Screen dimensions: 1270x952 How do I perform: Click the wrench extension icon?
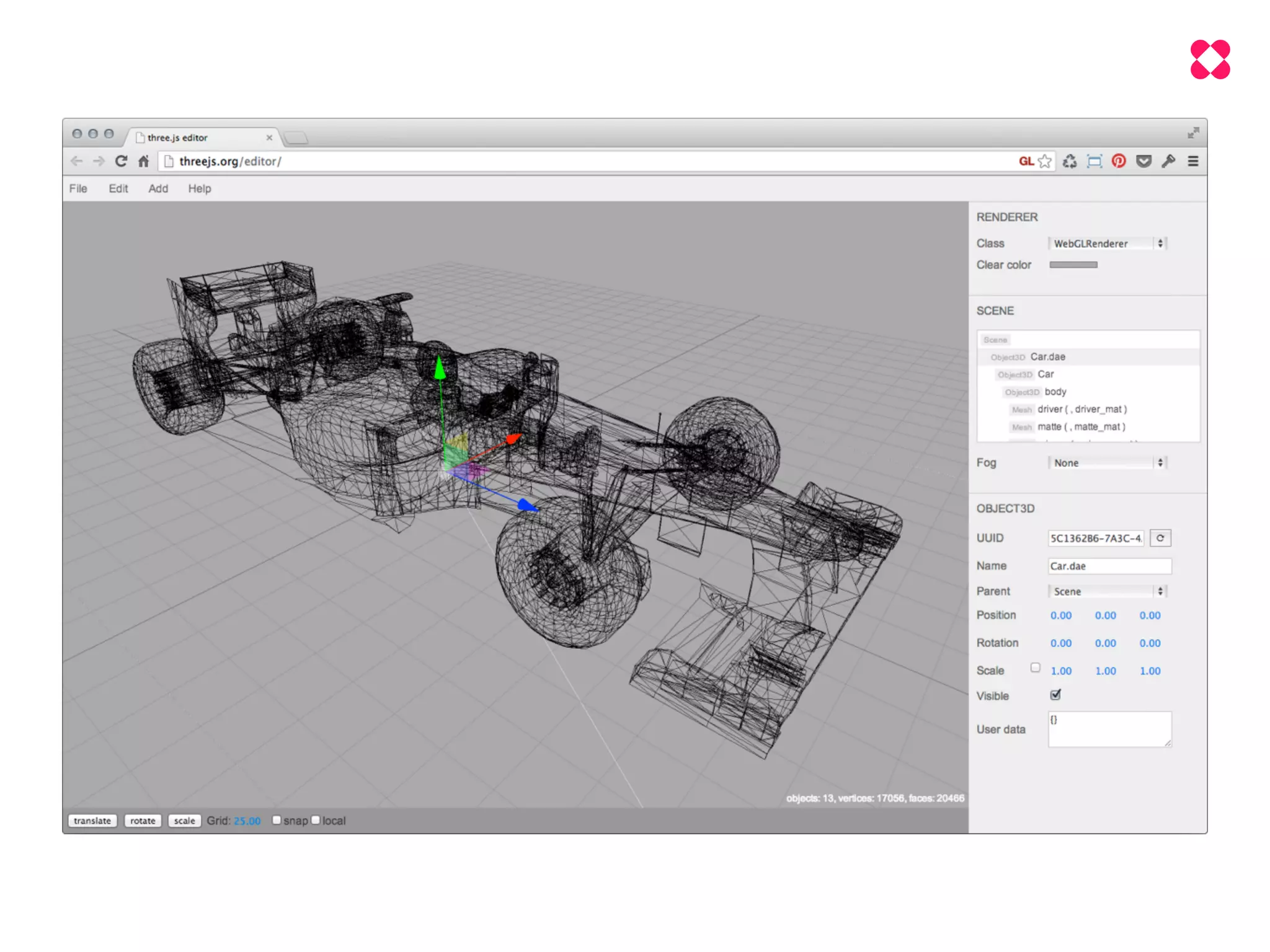(1168, 161)
